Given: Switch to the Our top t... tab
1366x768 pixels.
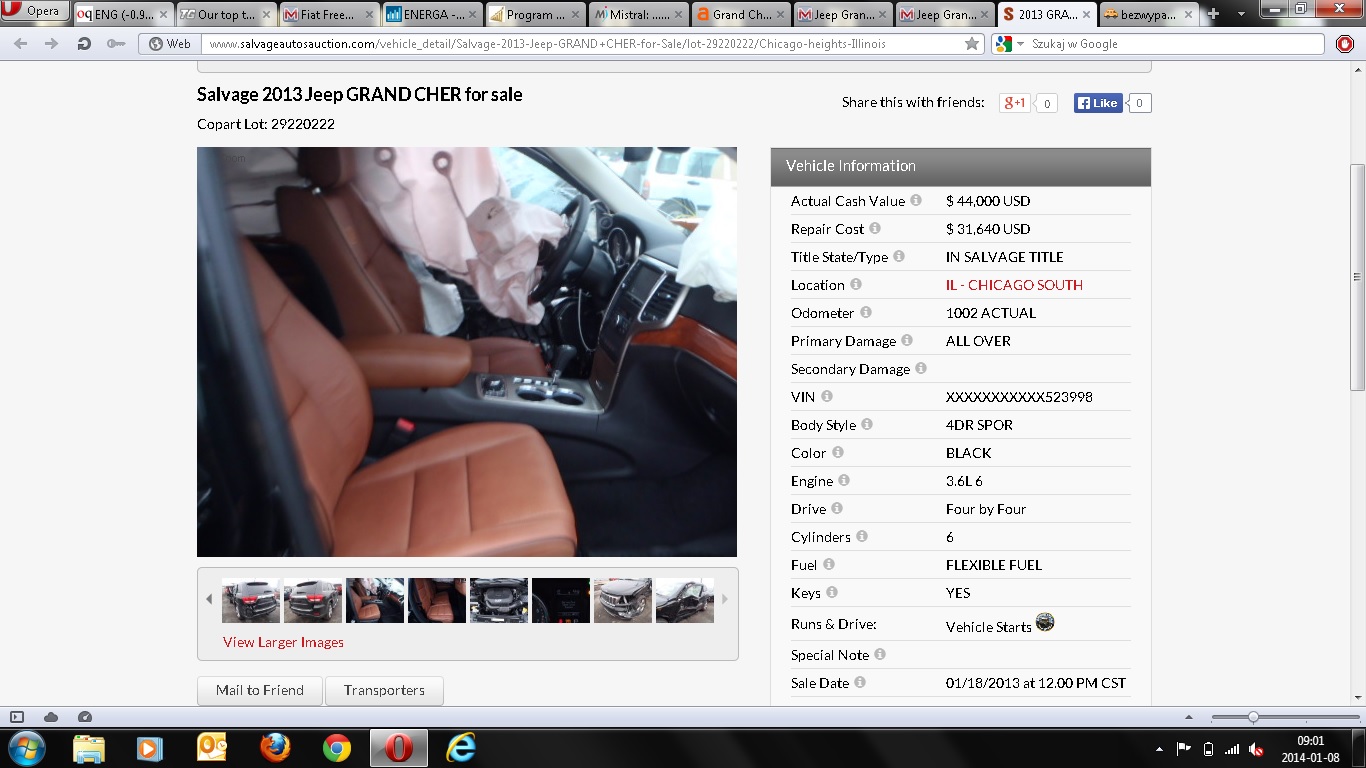Looking at the screenshot, I should pos(226,14).
